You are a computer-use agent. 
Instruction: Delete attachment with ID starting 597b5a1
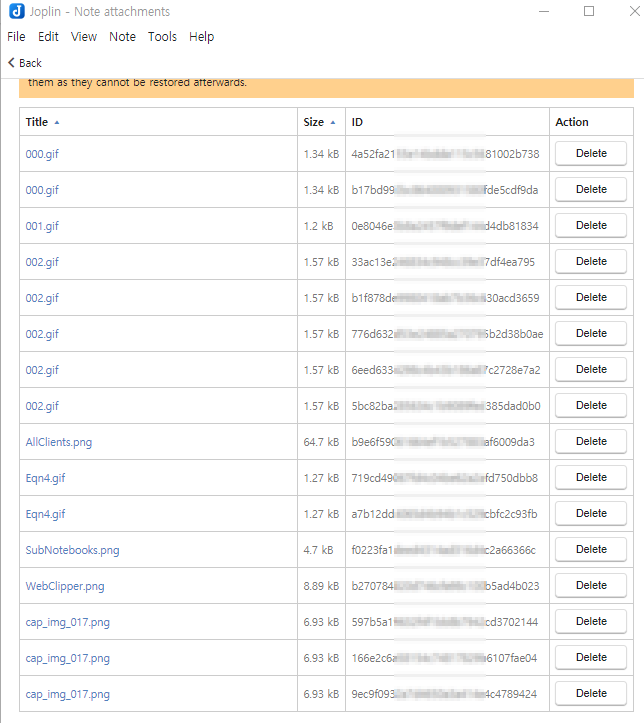tap(591, 621)
